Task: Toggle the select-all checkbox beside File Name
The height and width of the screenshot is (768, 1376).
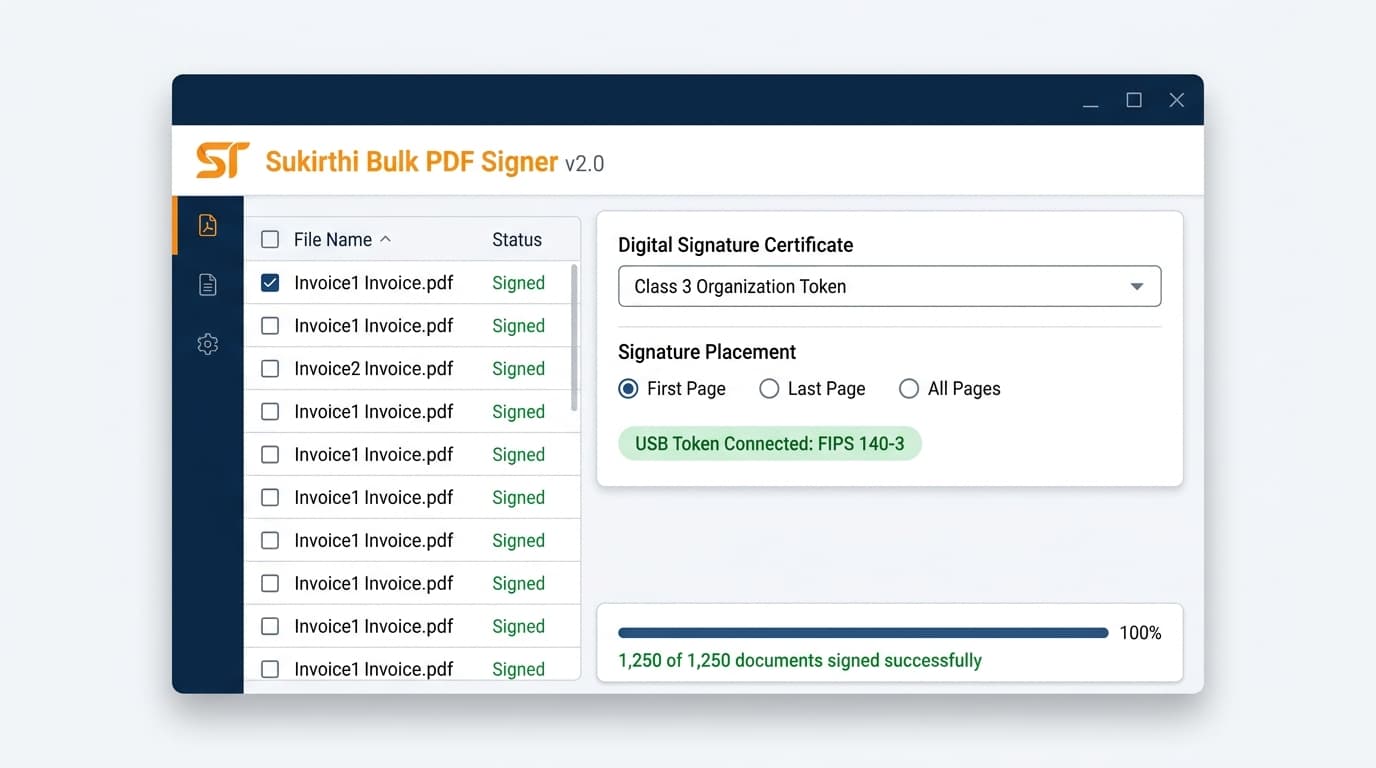Action: [270, 240]
